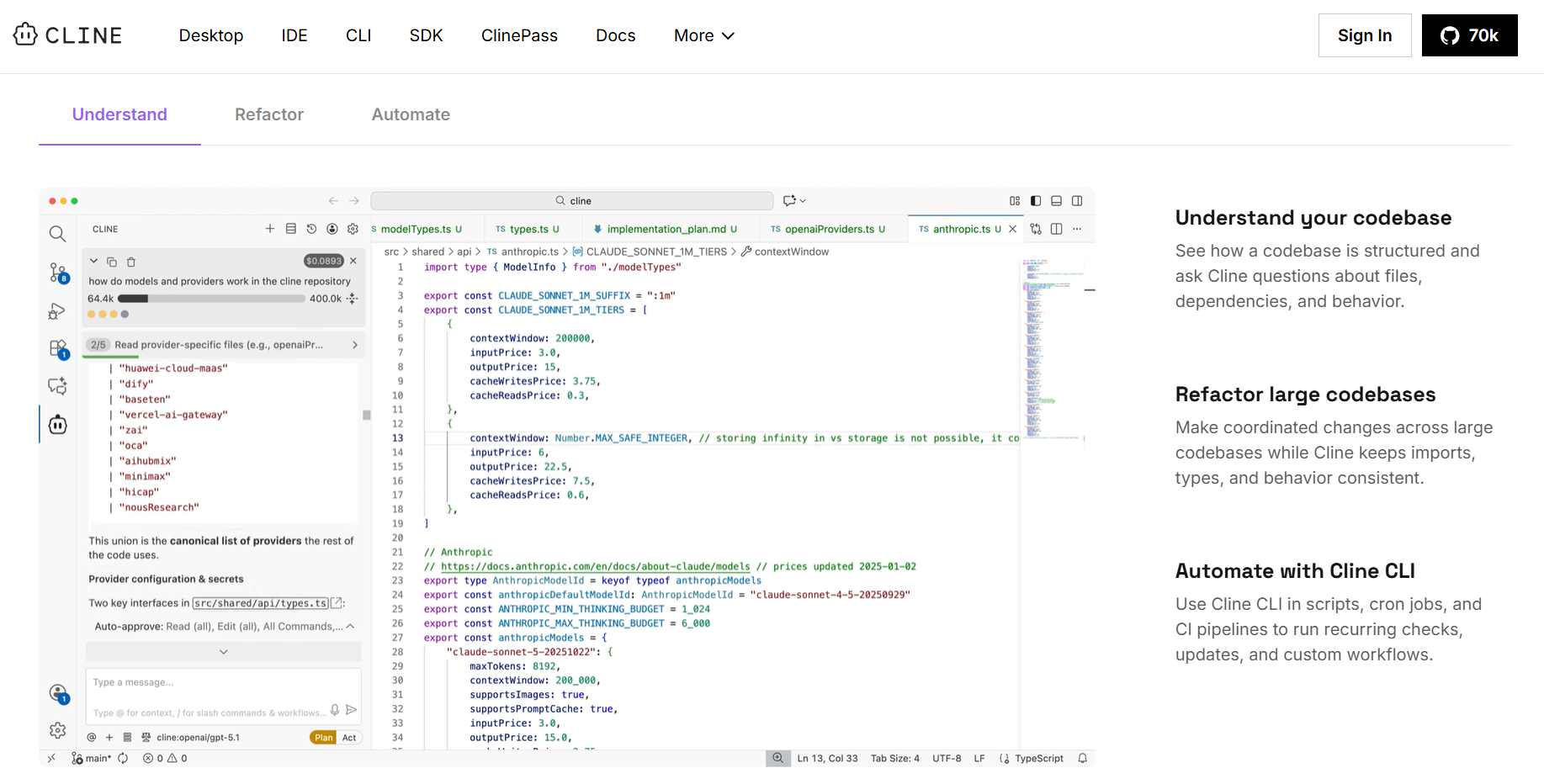Toggle primary side bar layout icon
Screen dimensions: 1544x784
[1036, 201]
